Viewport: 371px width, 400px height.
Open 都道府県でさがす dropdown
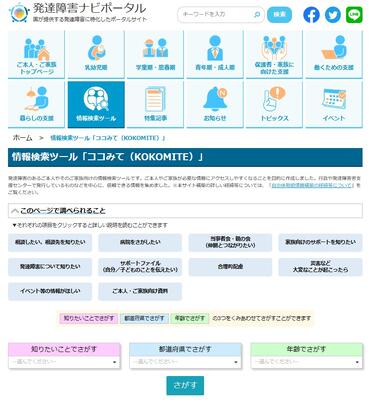pyautogui.click(x=185, y=362)
